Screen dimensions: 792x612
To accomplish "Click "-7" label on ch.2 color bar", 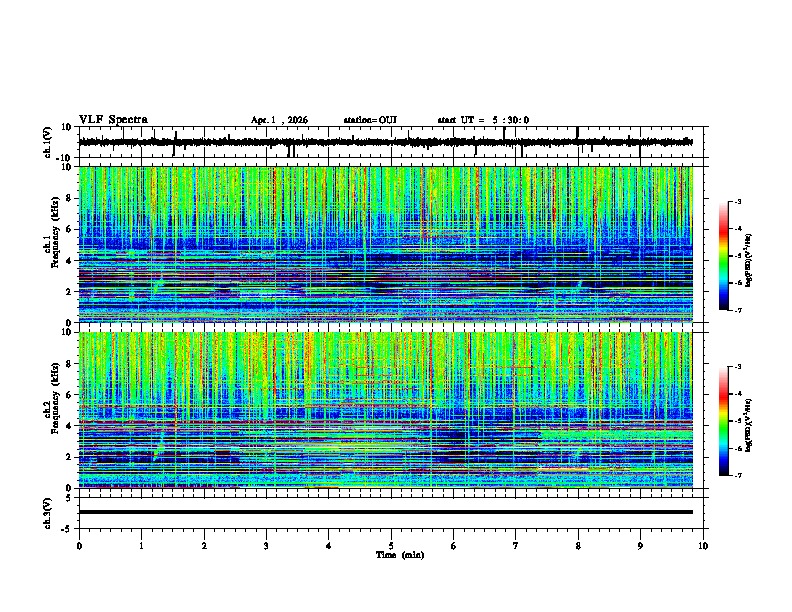I will 737,475.
